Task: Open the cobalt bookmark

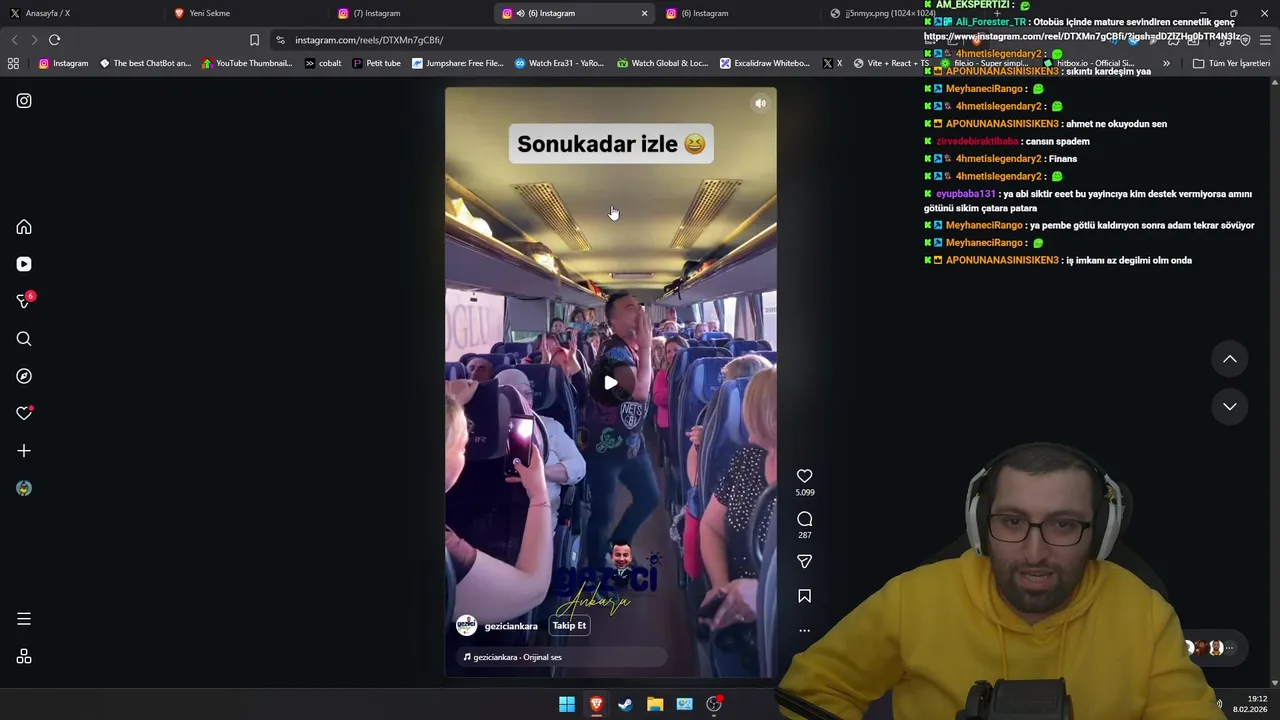Action: click(x=323, y=63)
